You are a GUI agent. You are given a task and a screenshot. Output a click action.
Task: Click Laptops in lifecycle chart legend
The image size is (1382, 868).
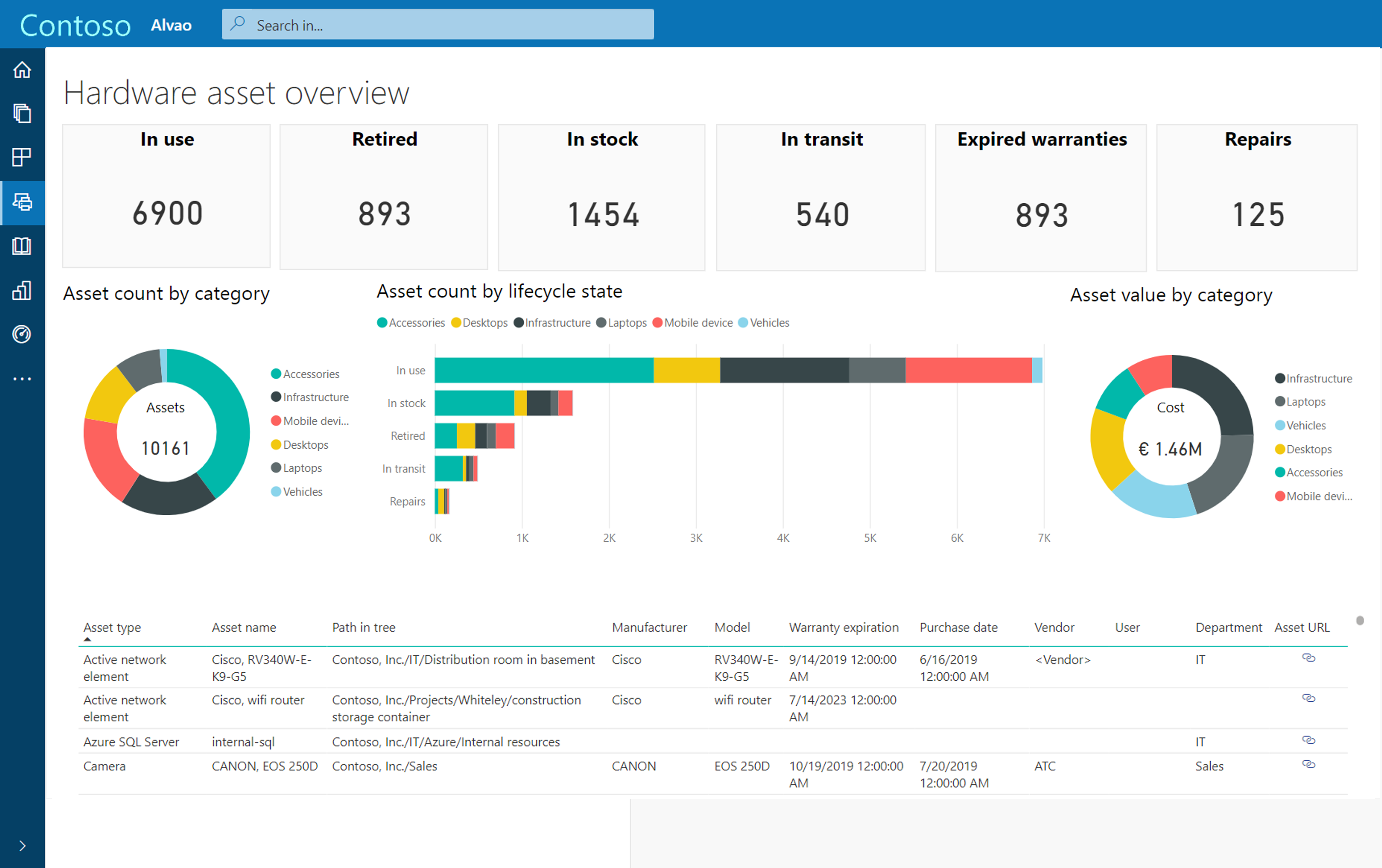pyautogui.click(x=622, y=323)
